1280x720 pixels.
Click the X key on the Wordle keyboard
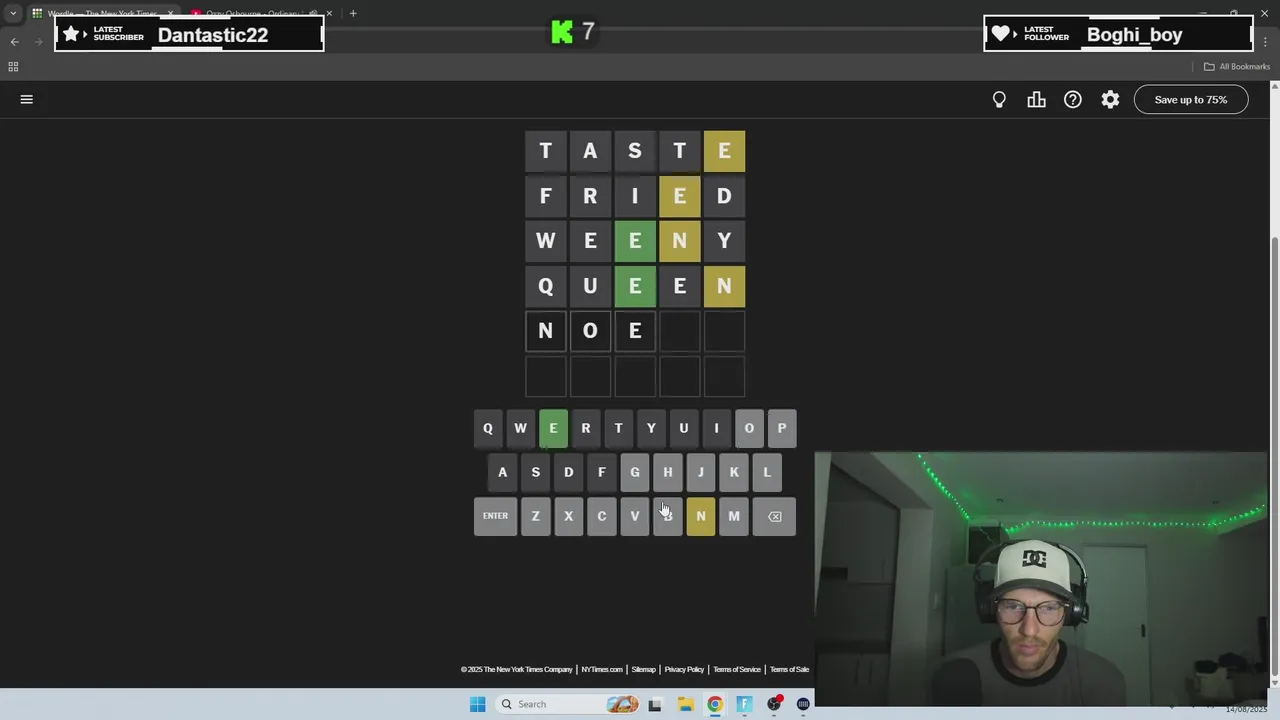(x=568, y=516)
